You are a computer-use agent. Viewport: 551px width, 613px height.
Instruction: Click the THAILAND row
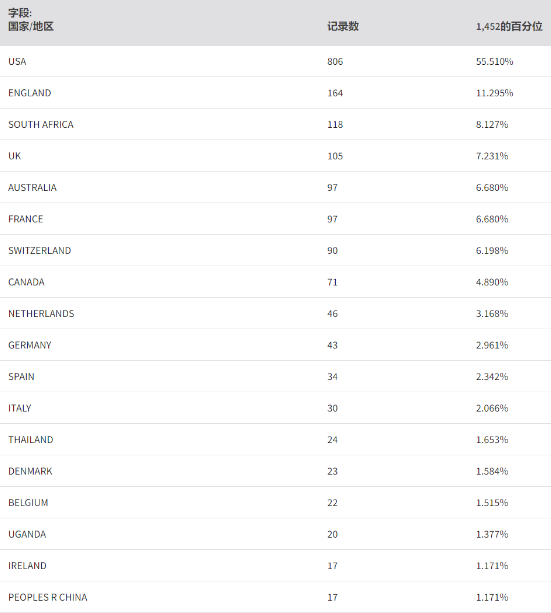point(275,439)
